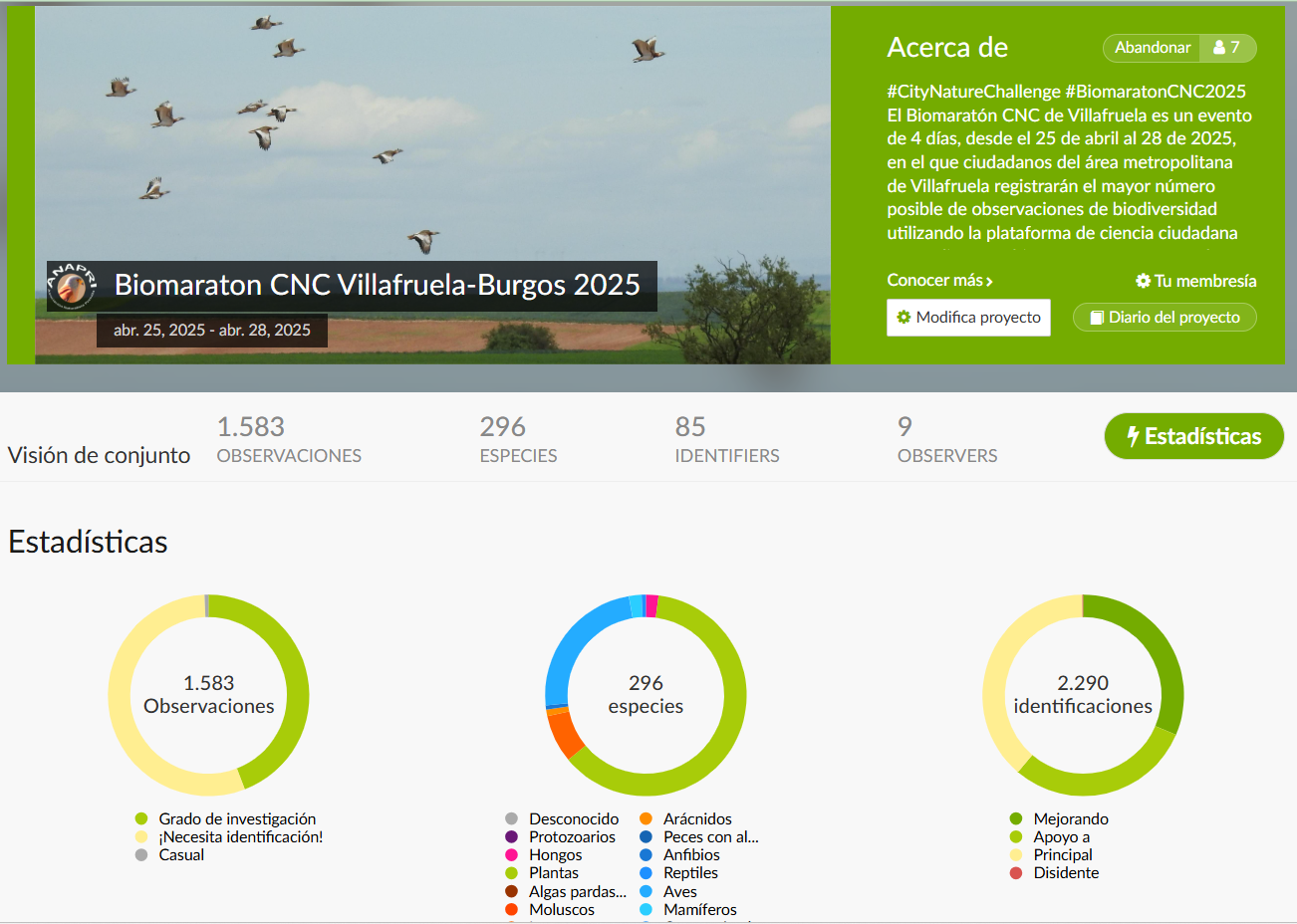Click the lightning bolt icon in Estadísticas
The height and width of the screenshot is (924, 1297).
1133,436
